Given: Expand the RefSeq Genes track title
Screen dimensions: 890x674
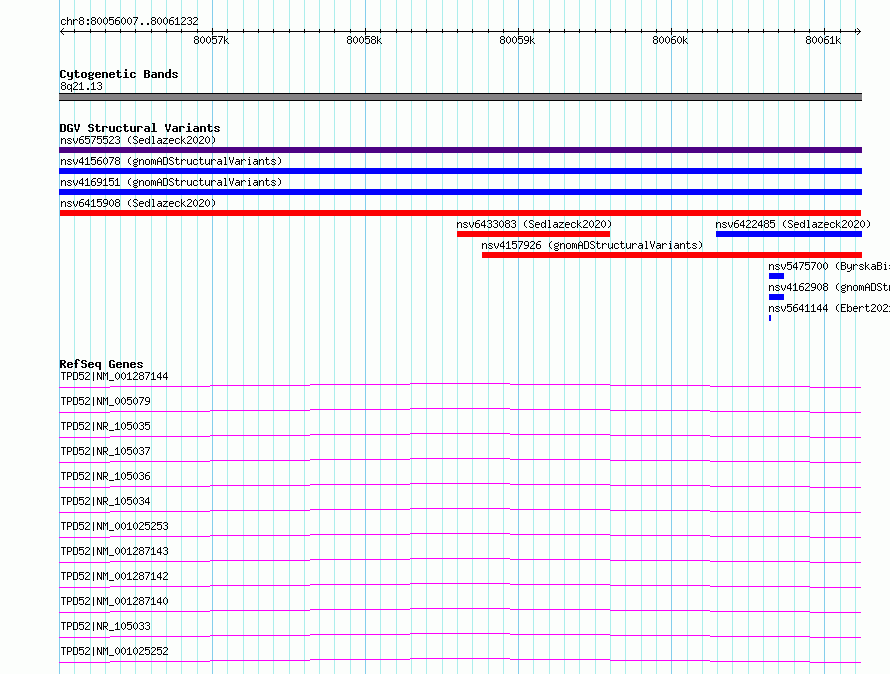Looking at the screenshot, I should pos(101,364).
